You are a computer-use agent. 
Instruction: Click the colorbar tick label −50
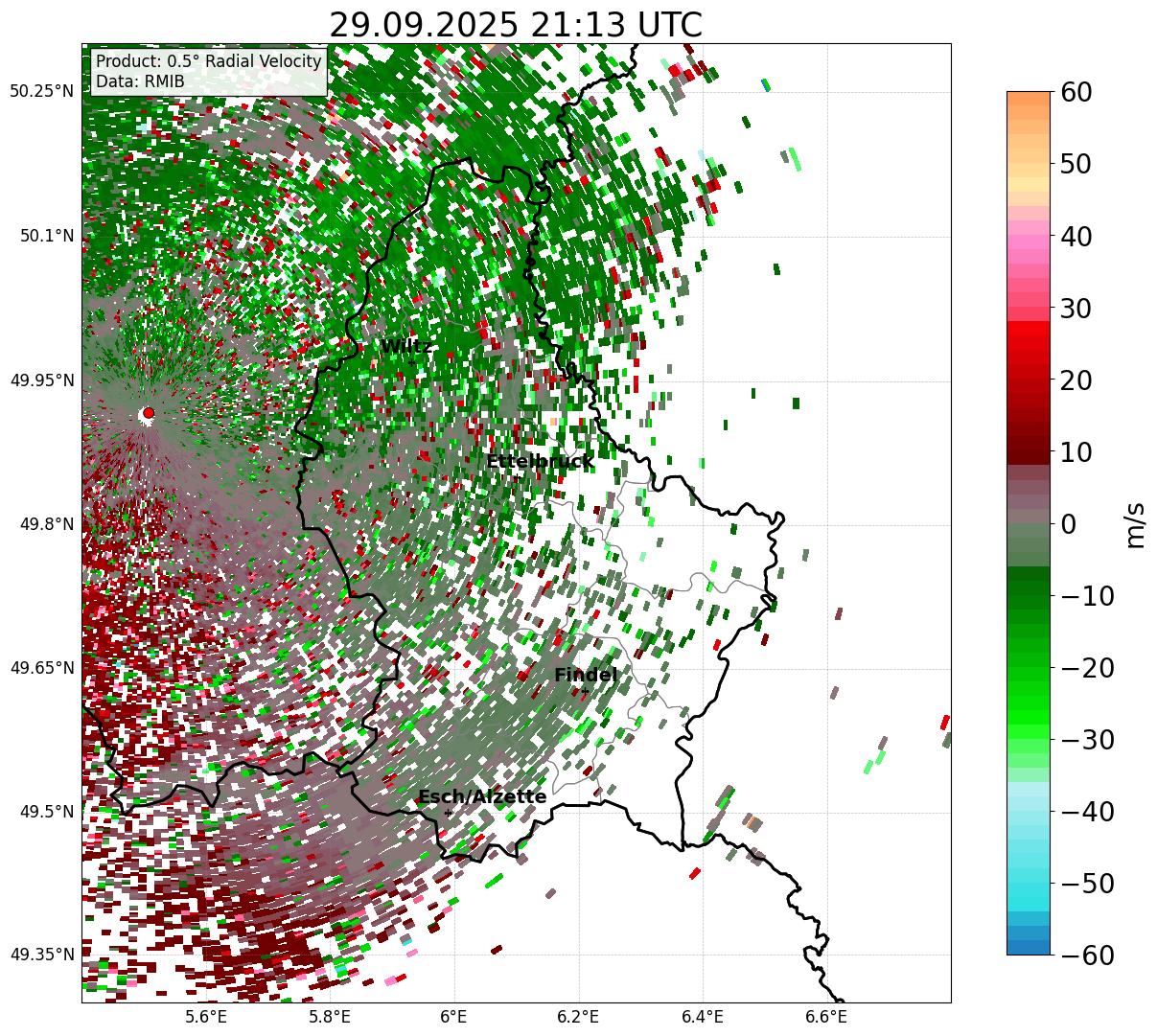click(x=1087, y=884)
